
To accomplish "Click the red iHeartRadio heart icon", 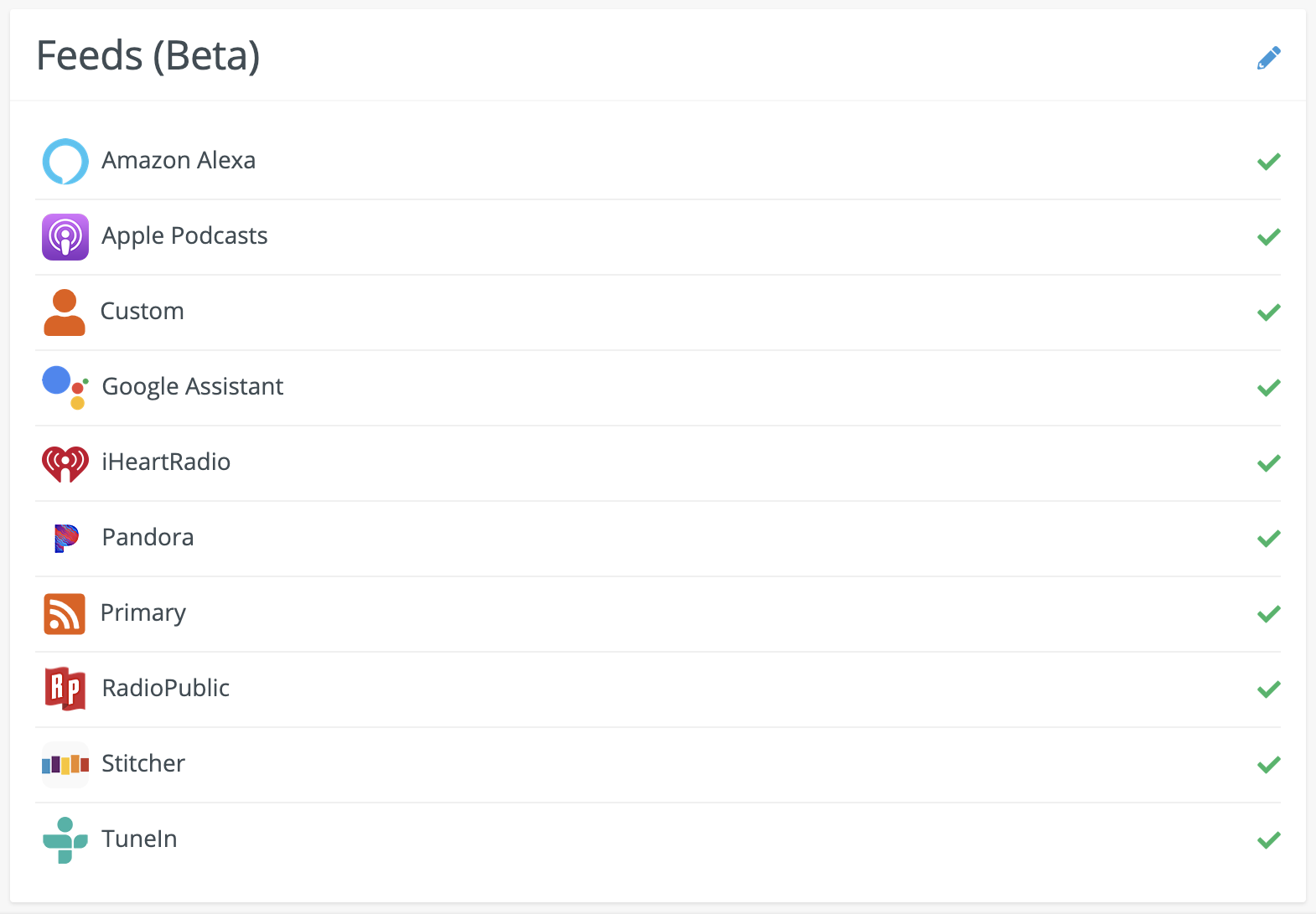I will click(65, 463).
